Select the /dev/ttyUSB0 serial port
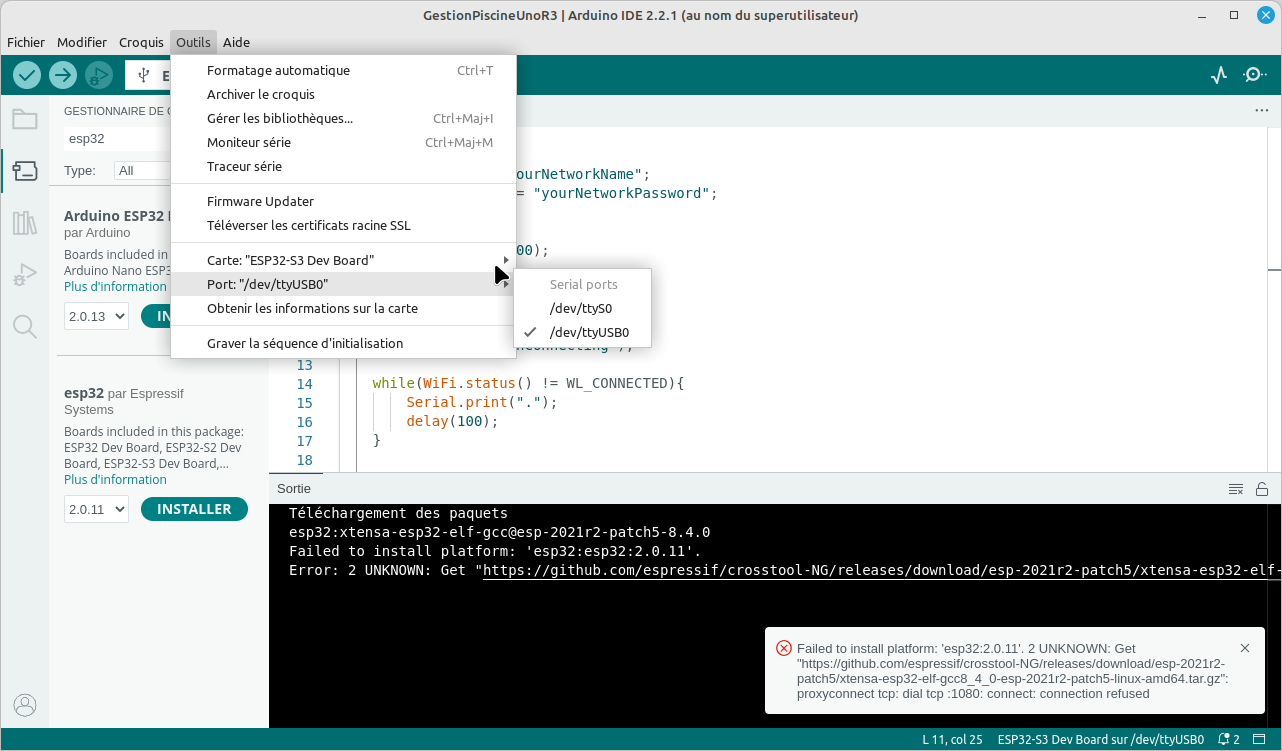This screenshot has width=1282, height=751. click(582, 333)
